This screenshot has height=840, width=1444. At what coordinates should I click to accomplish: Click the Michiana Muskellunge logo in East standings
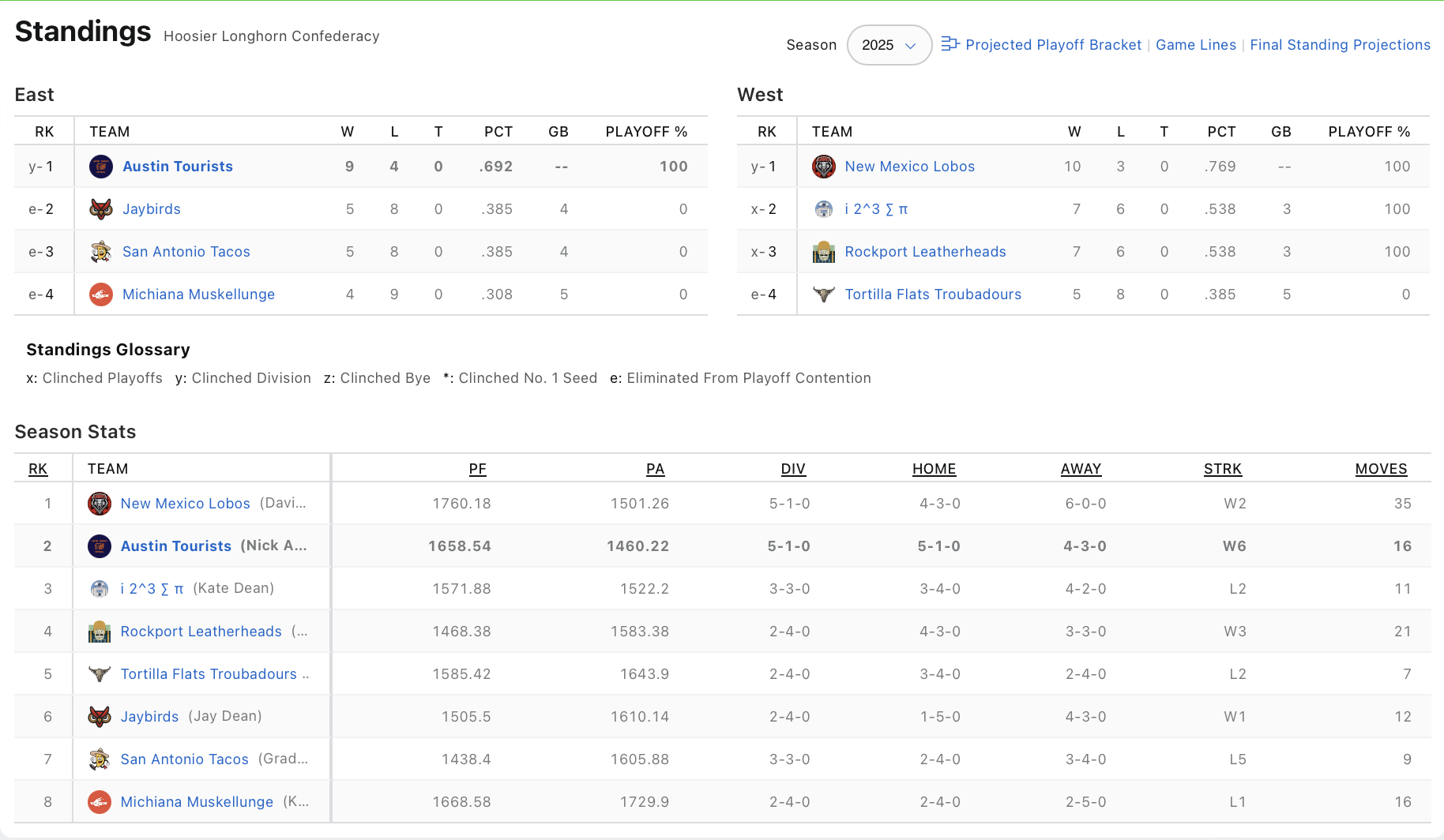click(x=100, y=294)
